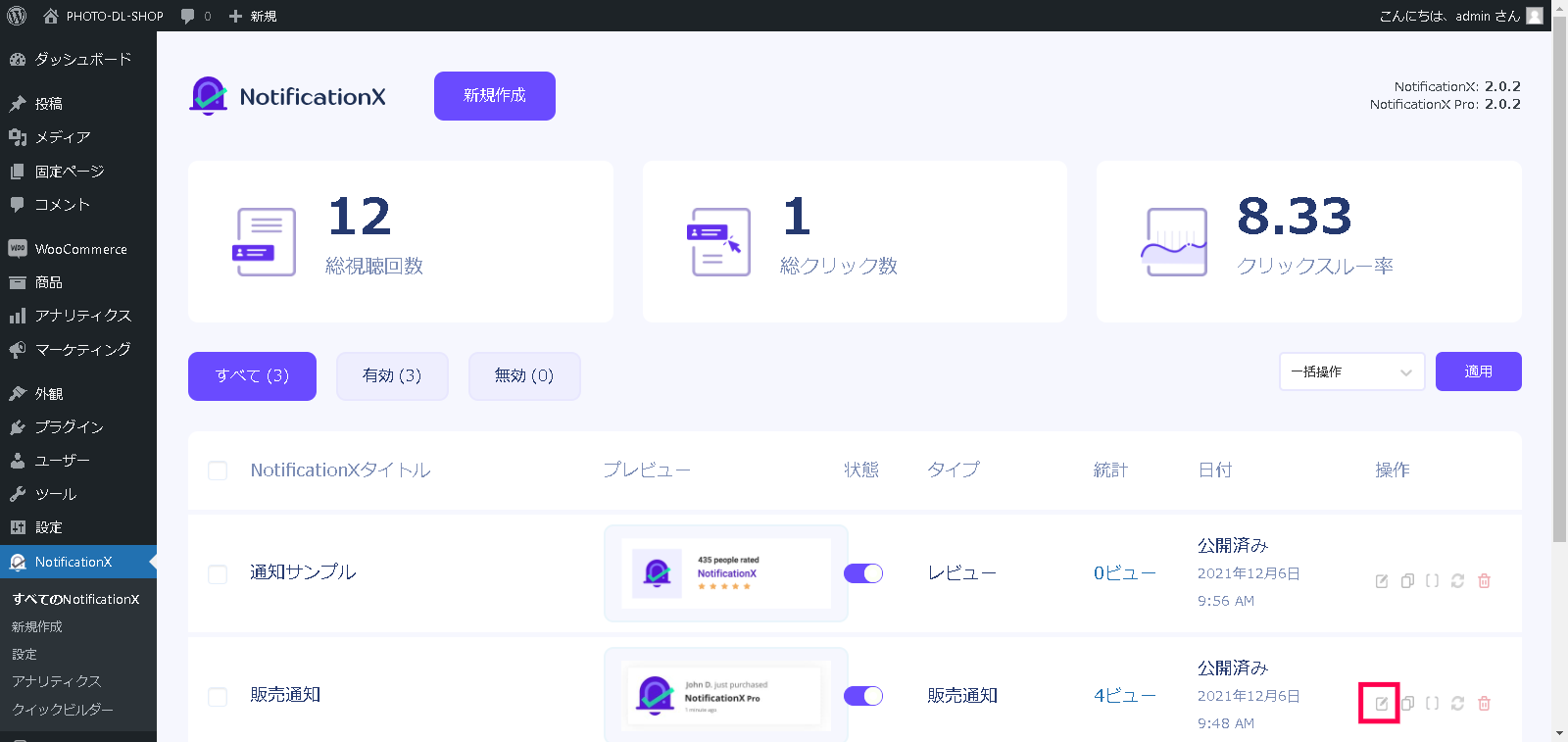Click the 総クリック数 stats icon

click(x=718, y=242)
